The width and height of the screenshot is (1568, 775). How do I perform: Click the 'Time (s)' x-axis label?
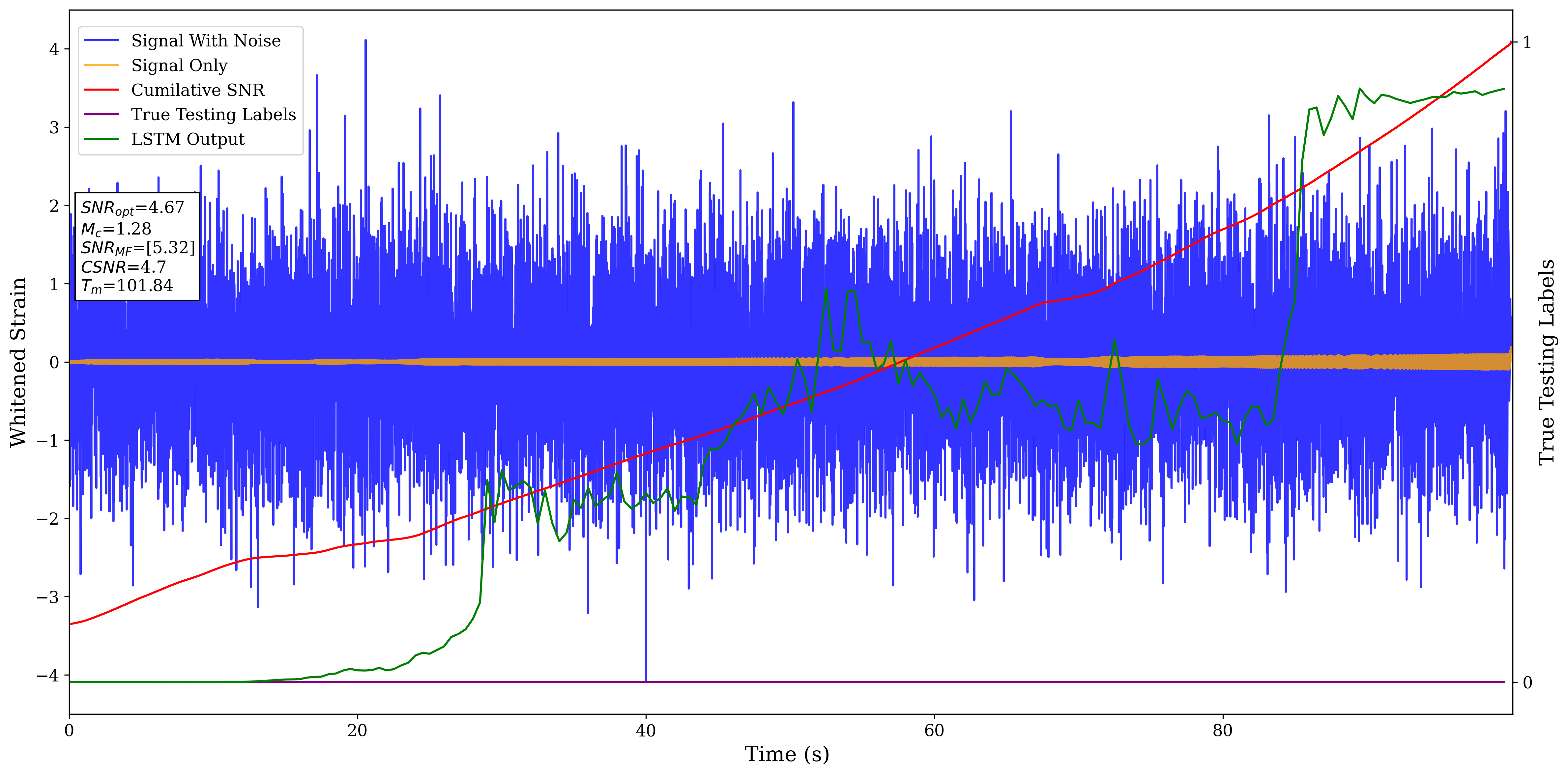point(786,754)
